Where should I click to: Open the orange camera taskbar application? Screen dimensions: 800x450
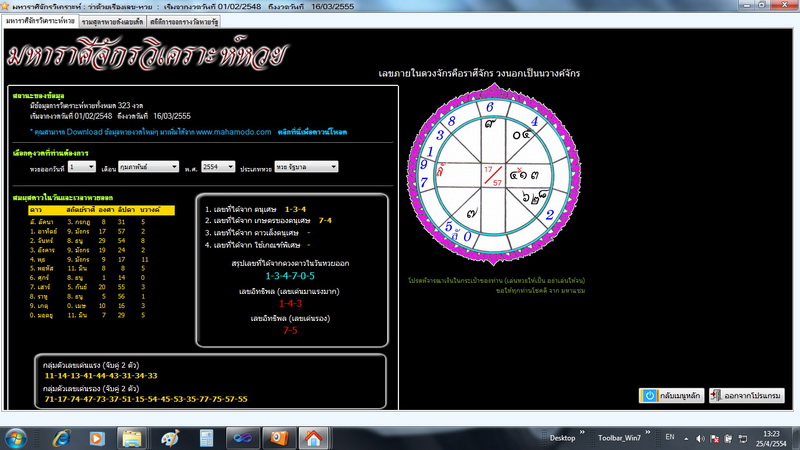coord(279,438)
